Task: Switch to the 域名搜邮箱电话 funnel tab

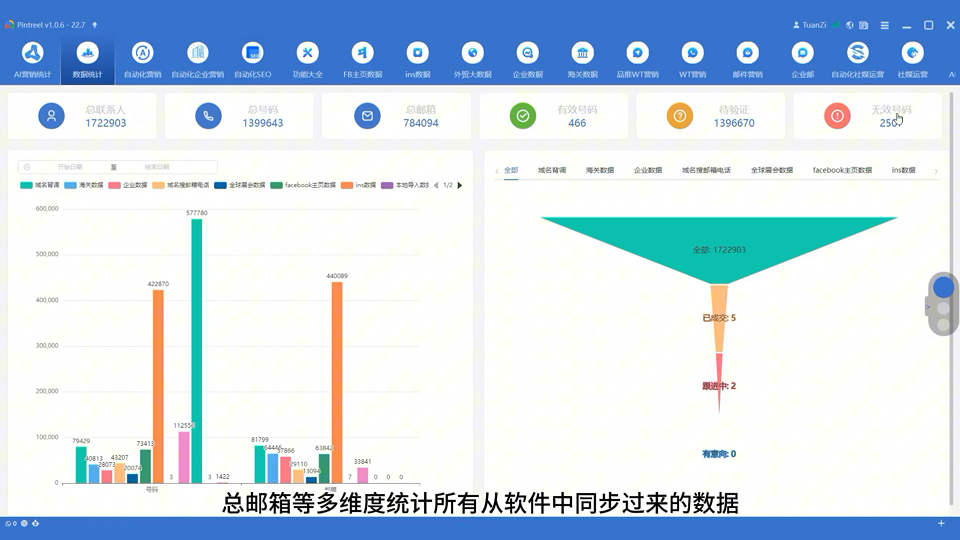Action: click(x=707, y=170)
